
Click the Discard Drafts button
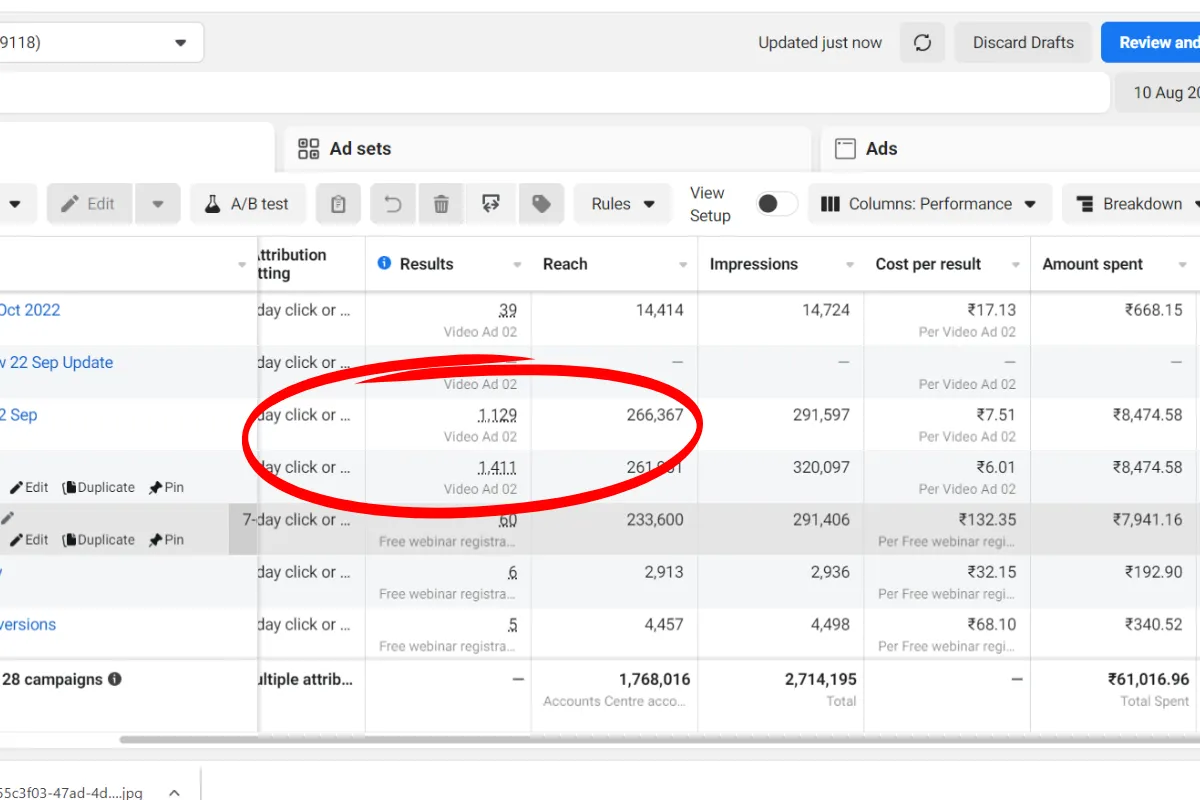tap(1022, 43)
